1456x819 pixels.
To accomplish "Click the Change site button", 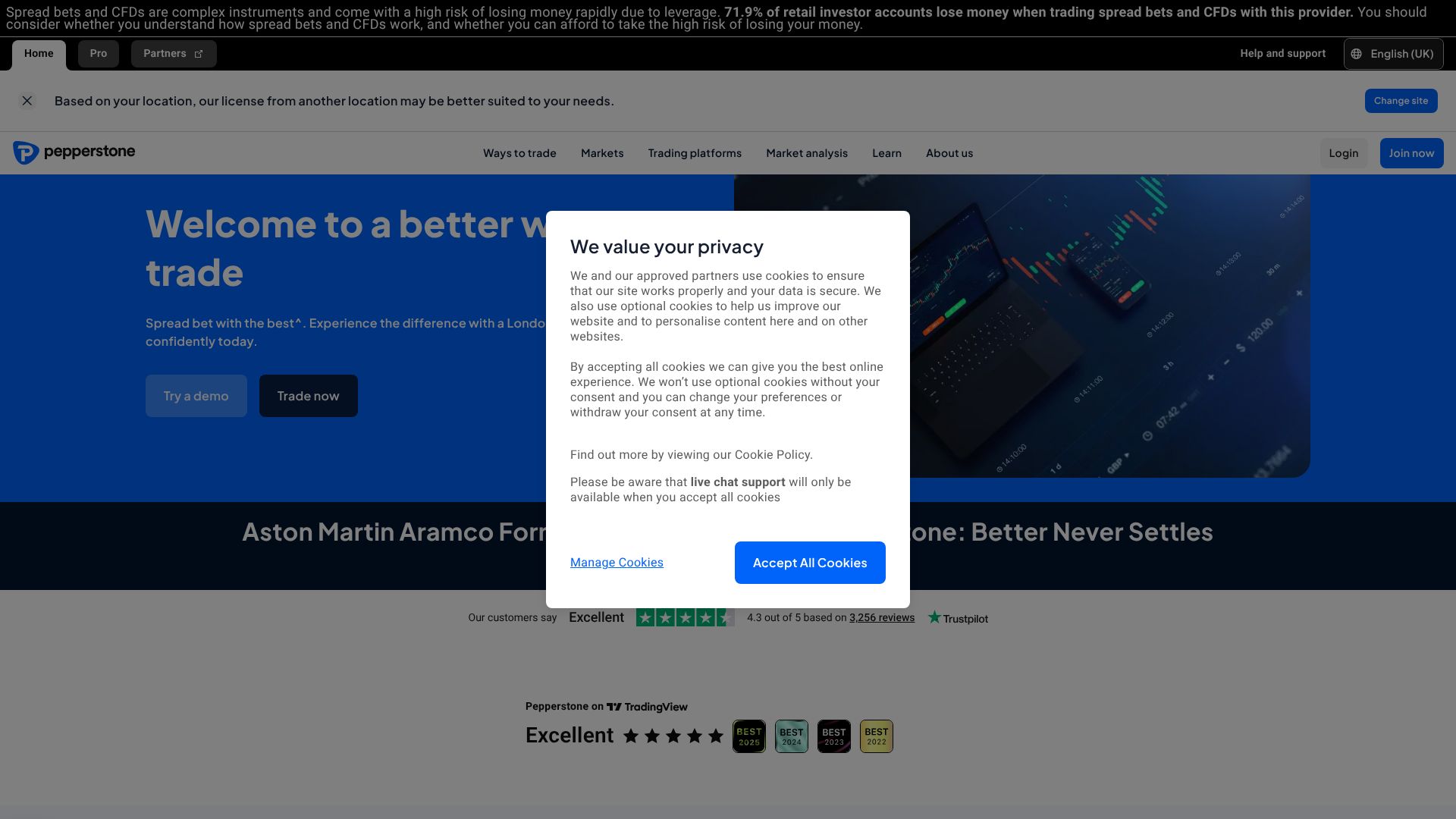I will 1400,101.
